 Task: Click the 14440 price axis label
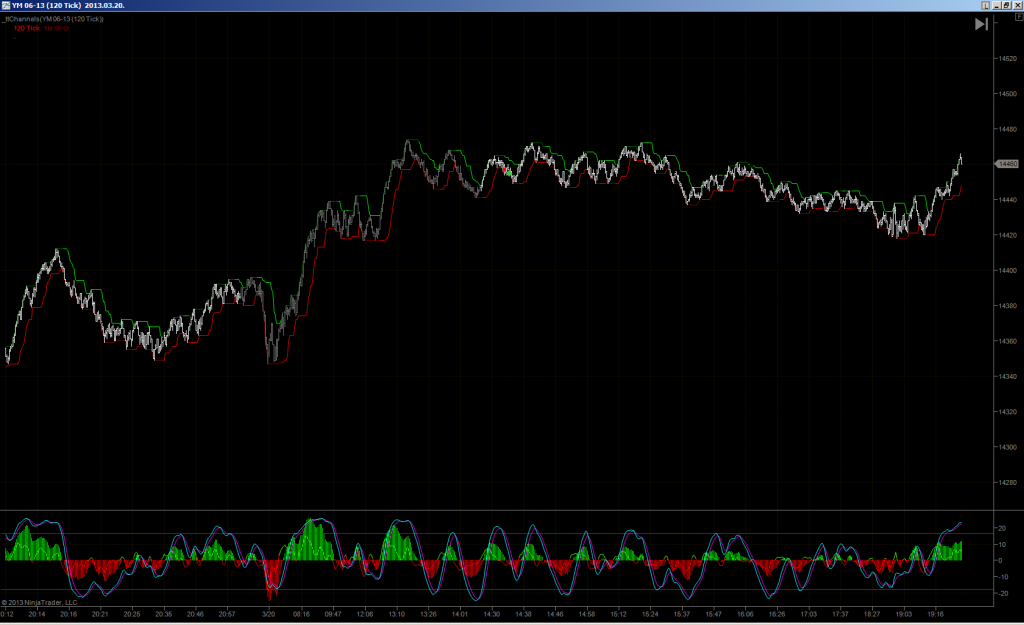[1007, 200]
